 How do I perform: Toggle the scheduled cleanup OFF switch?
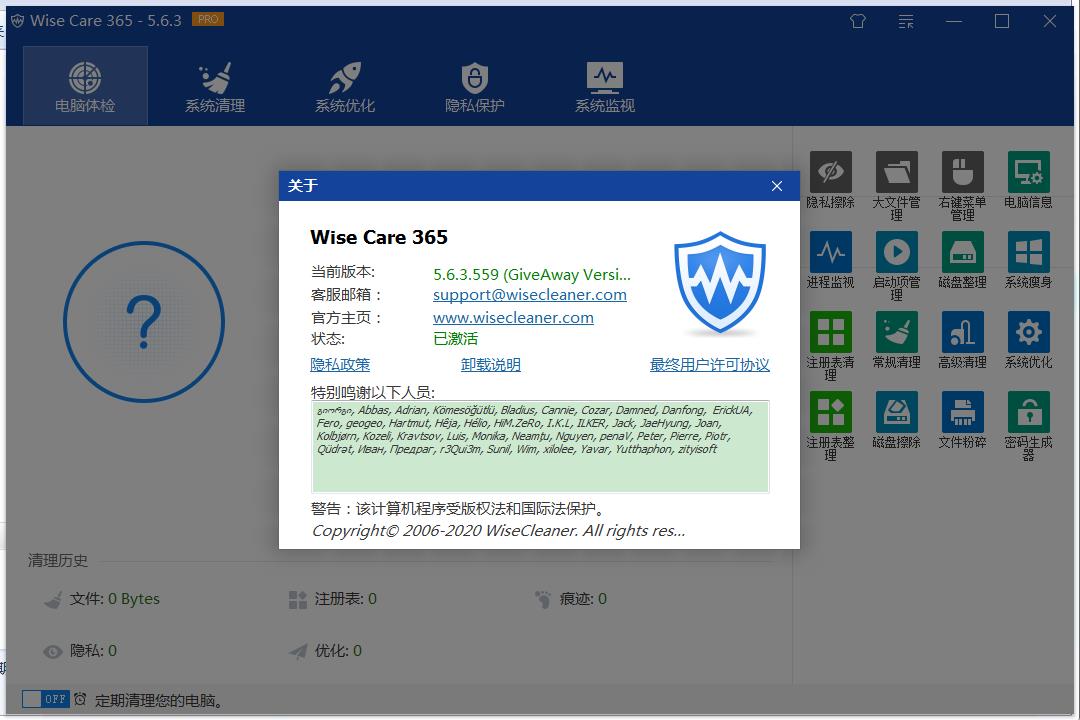(x=45, y=700)
